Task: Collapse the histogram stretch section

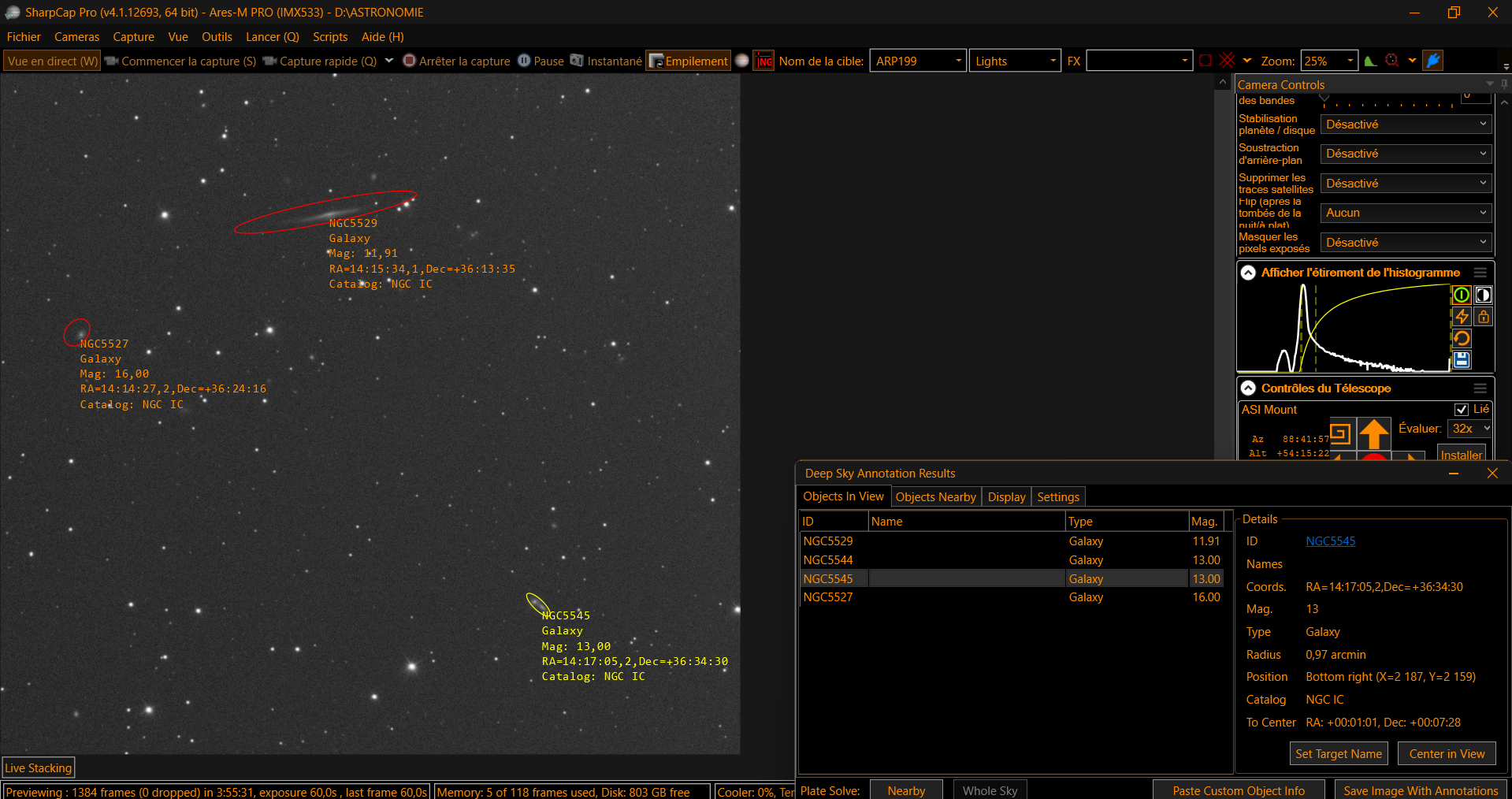Action: click(x=1248, y=273)
